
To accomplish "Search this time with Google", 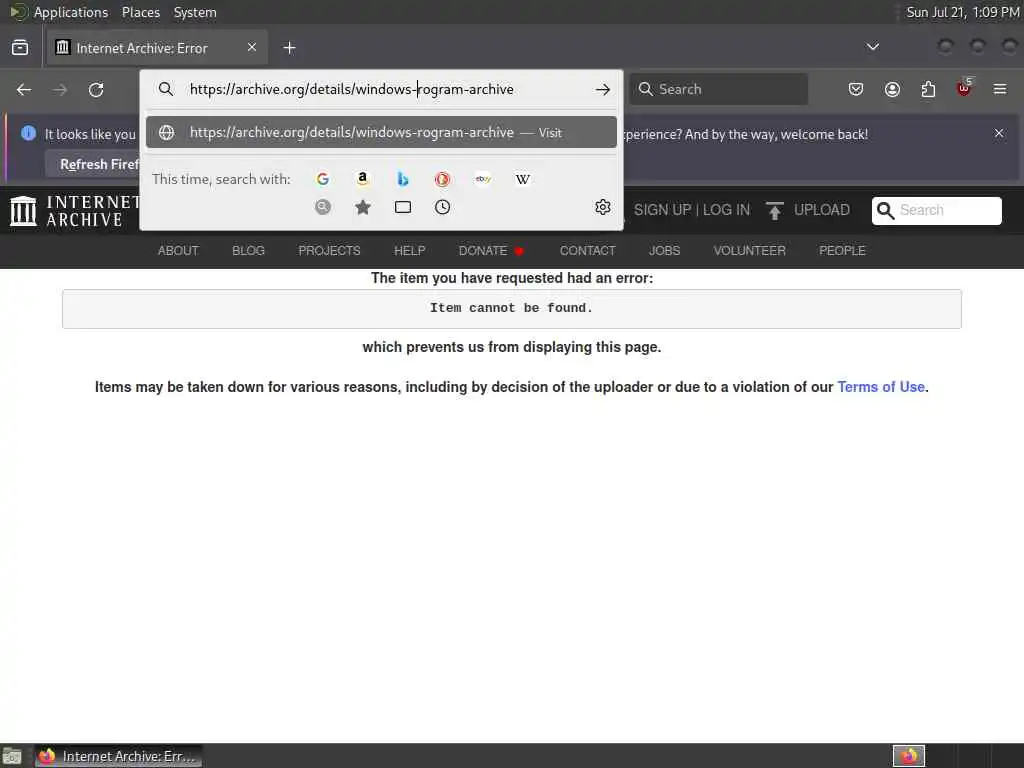I will [323, 179].
